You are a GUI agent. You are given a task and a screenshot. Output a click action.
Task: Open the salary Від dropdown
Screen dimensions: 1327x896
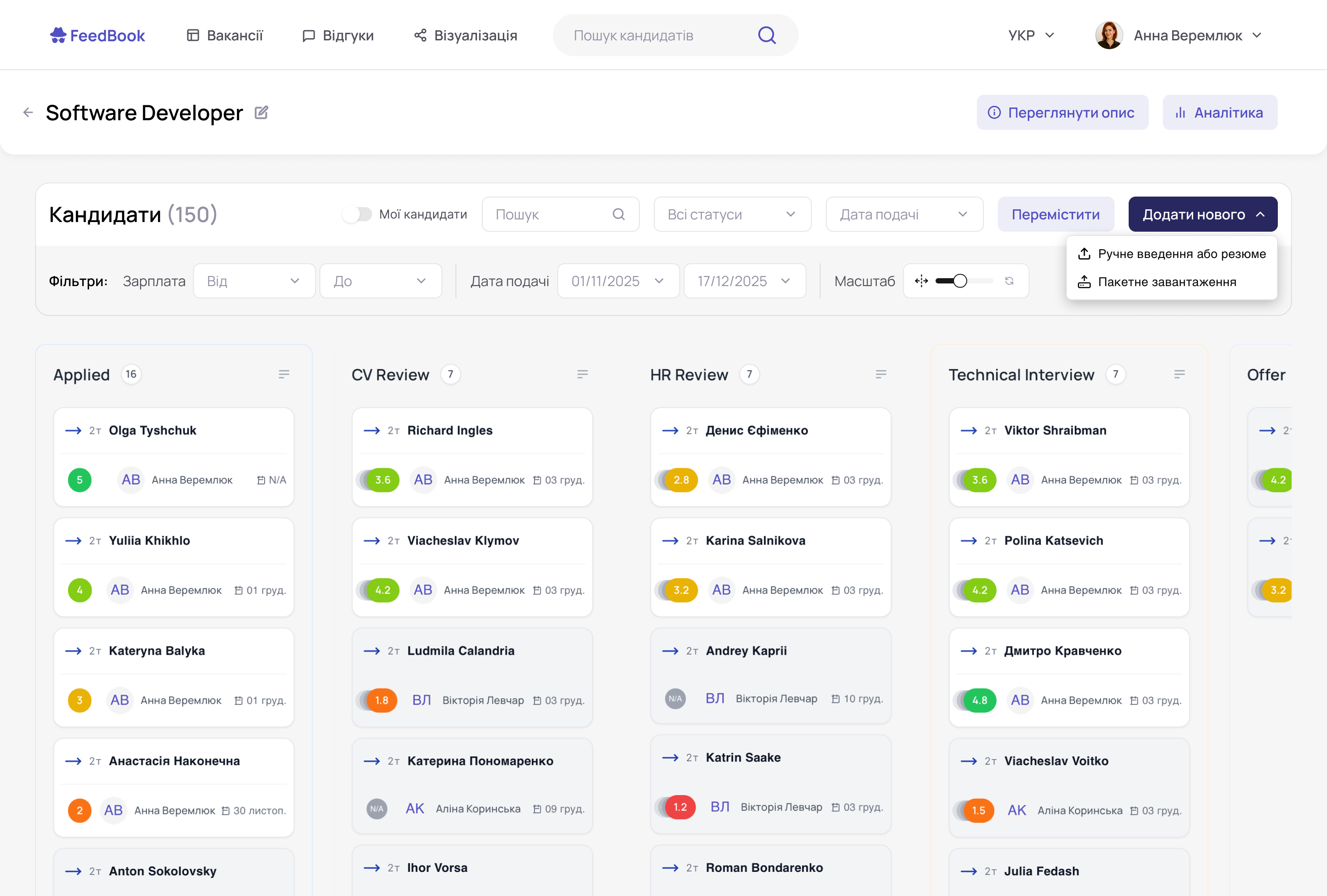tap(254, 280)
